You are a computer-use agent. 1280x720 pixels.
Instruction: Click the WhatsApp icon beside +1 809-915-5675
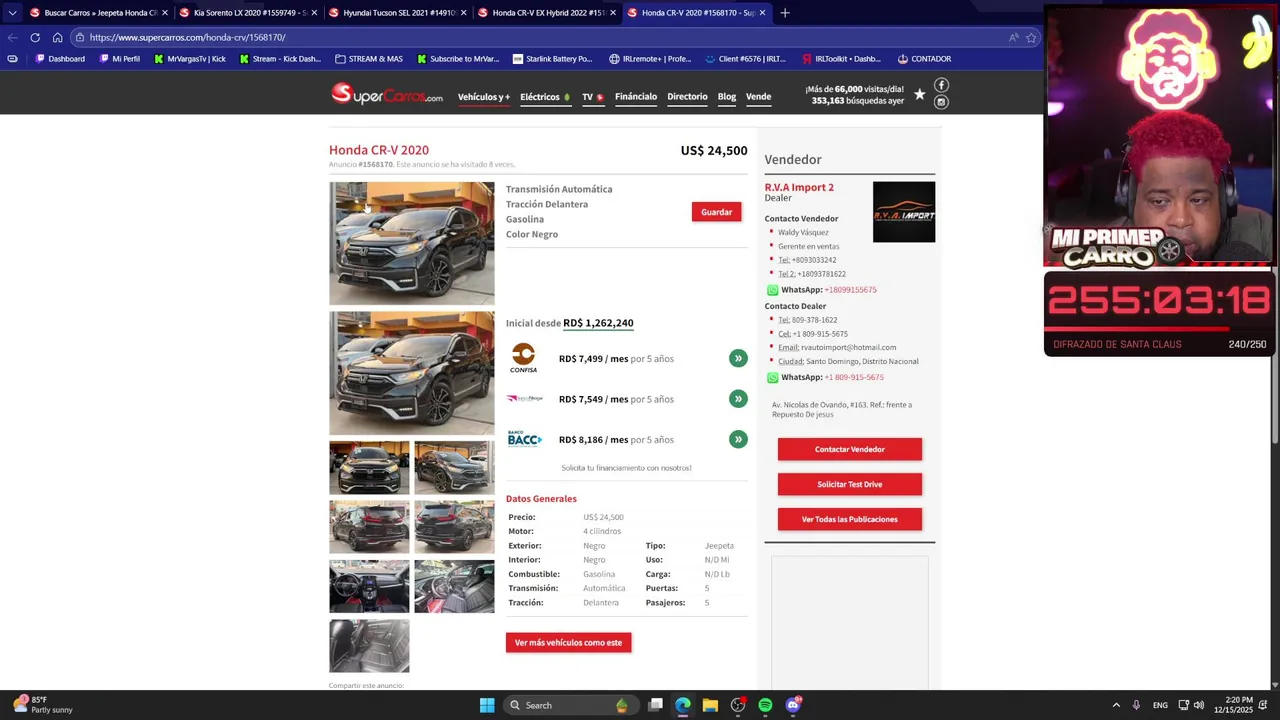(772, 377)
